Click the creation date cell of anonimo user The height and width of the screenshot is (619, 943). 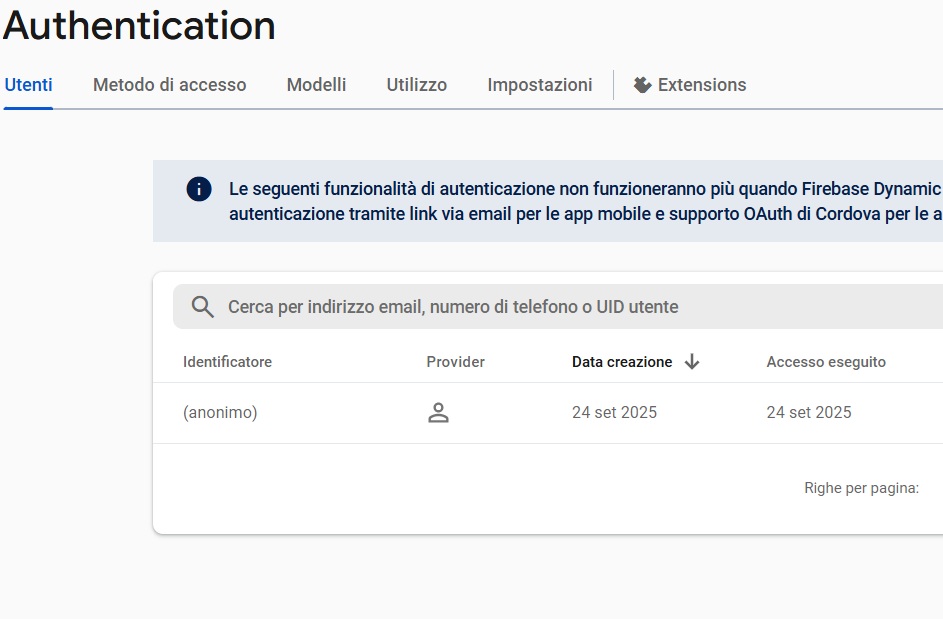point(614,413)
